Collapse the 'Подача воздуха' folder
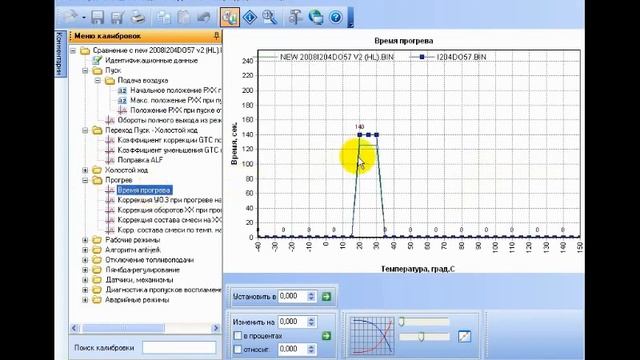The image size is (640, 360). pos(98,80)
